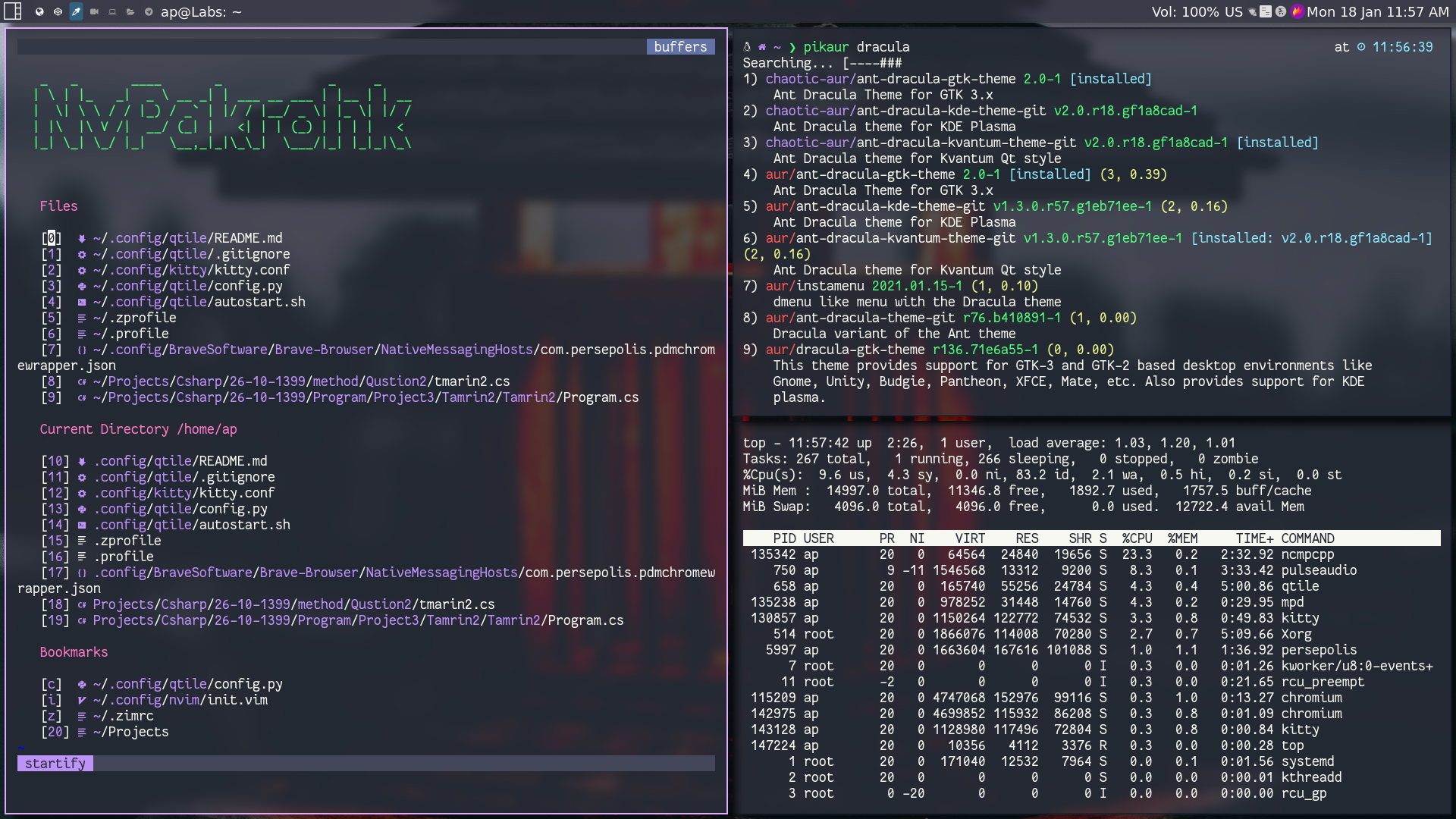
Task: Click the Persepolis download manager tray icon
Action: (x=1281, y=11)
